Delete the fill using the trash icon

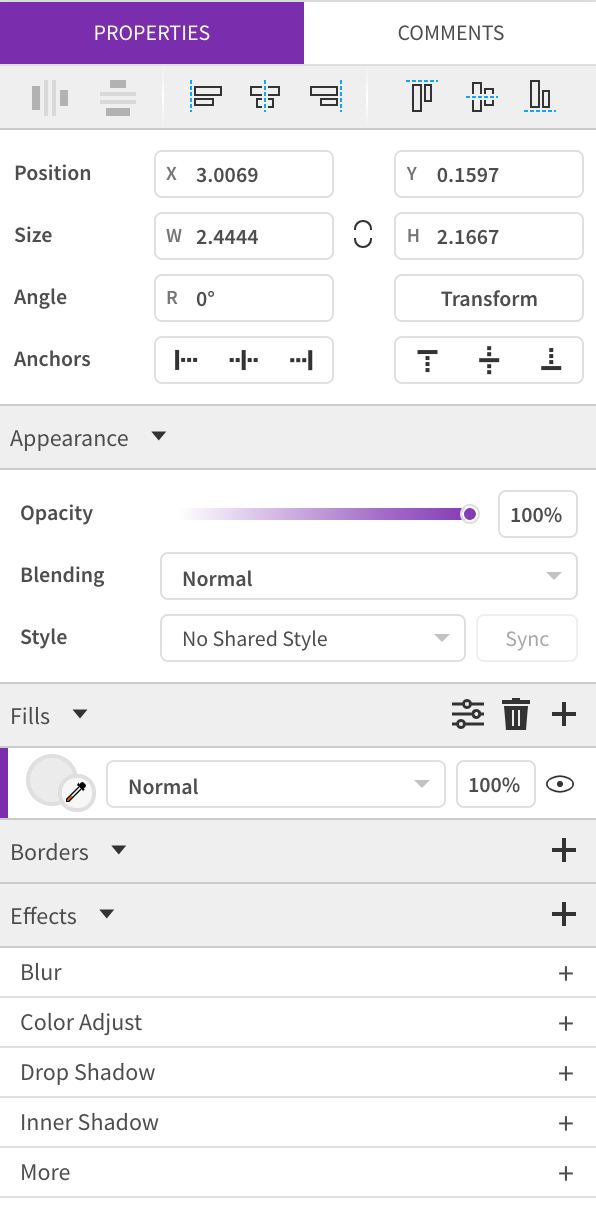(516, 715)
